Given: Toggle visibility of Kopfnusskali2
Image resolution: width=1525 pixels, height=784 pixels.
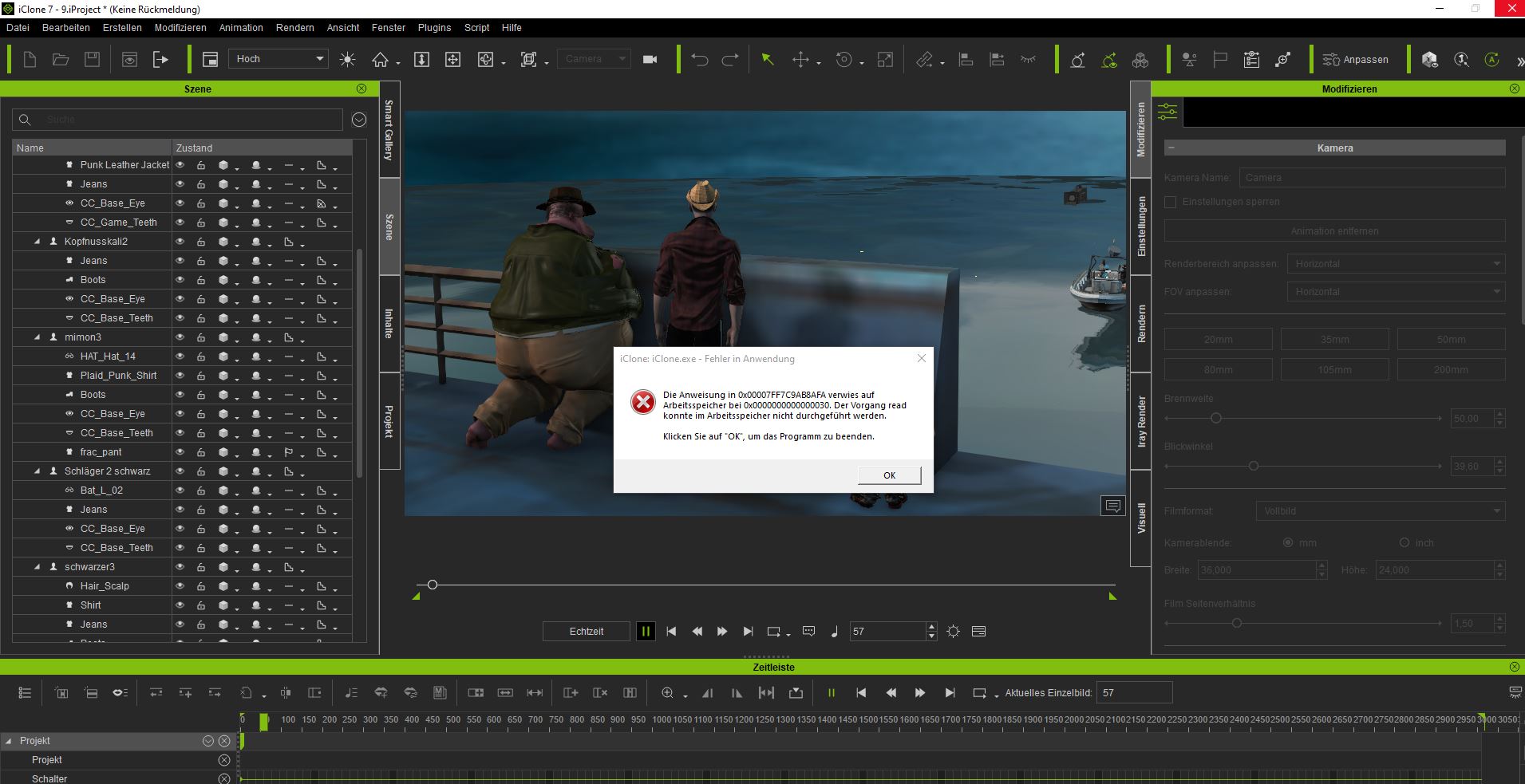Looking at the screenshot, I should (x=180, y=241).
